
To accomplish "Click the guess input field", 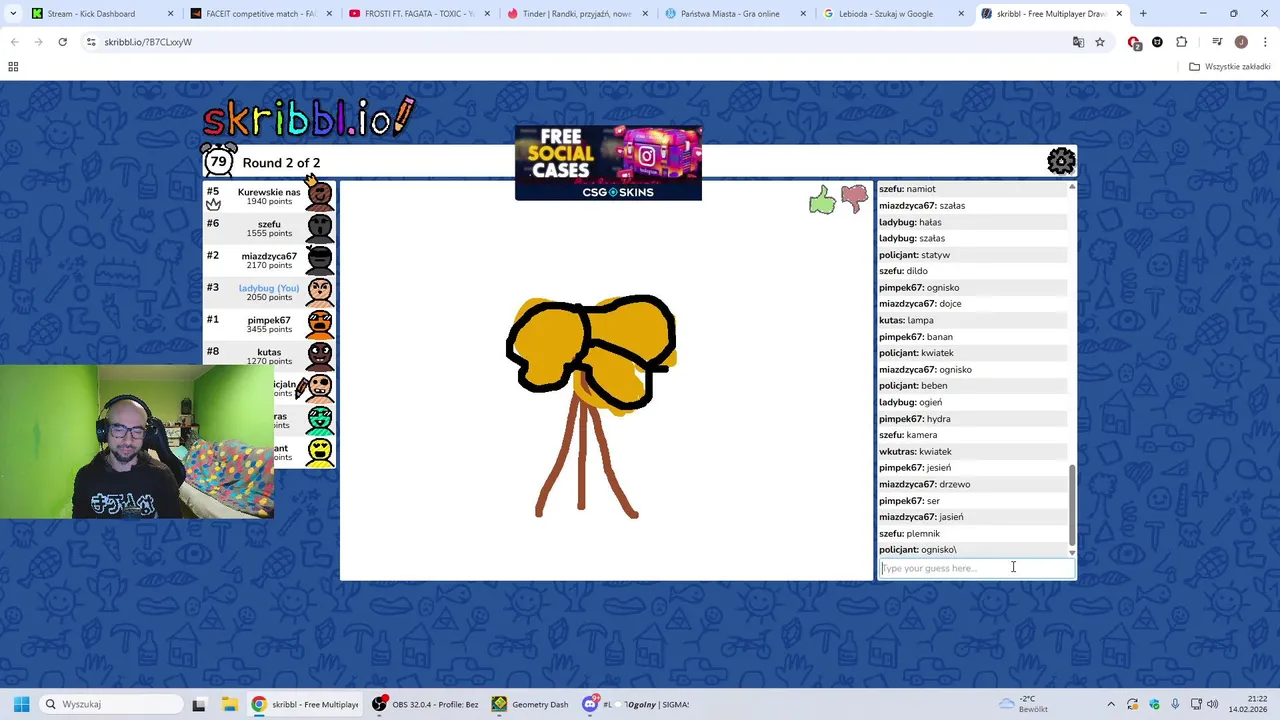I will tap(977, 568).
